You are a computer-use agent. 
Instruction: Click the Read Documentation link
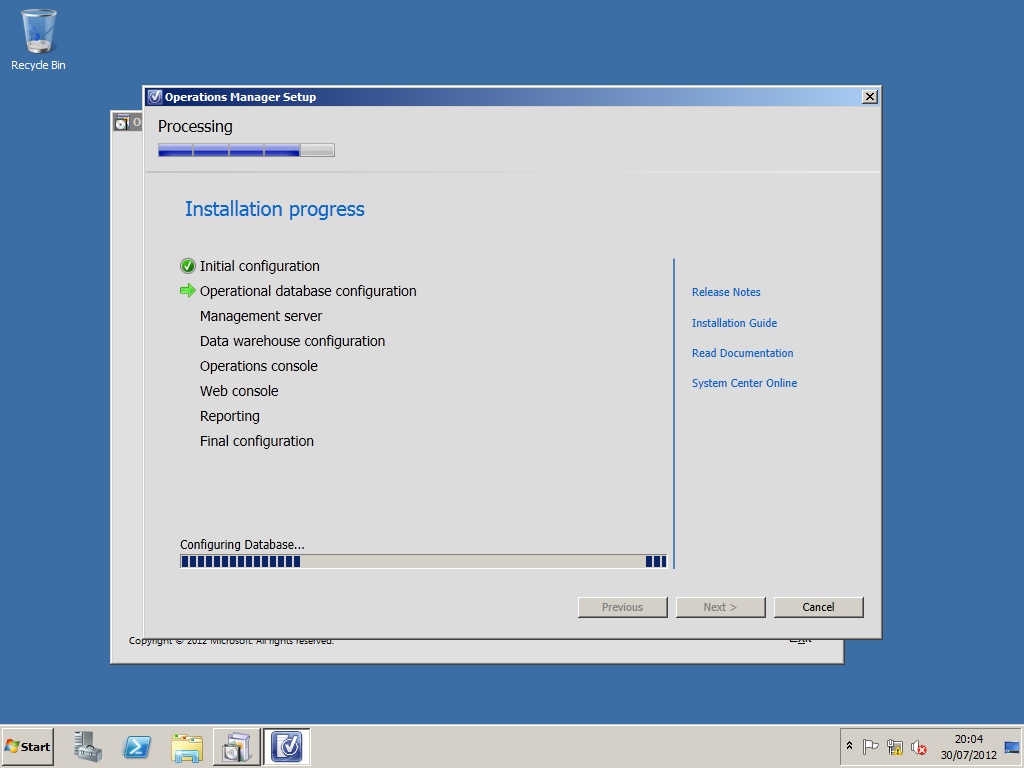(743, 353)
